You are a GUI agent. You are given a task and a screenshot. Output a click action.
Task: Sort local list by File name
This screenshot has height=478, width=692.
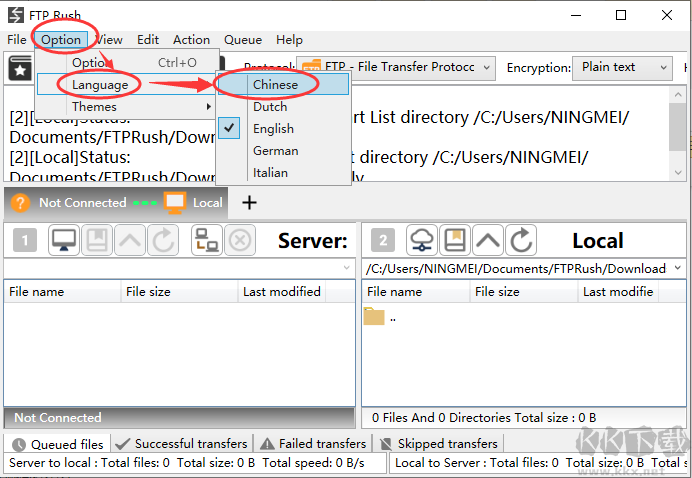[x=416, y=292]
